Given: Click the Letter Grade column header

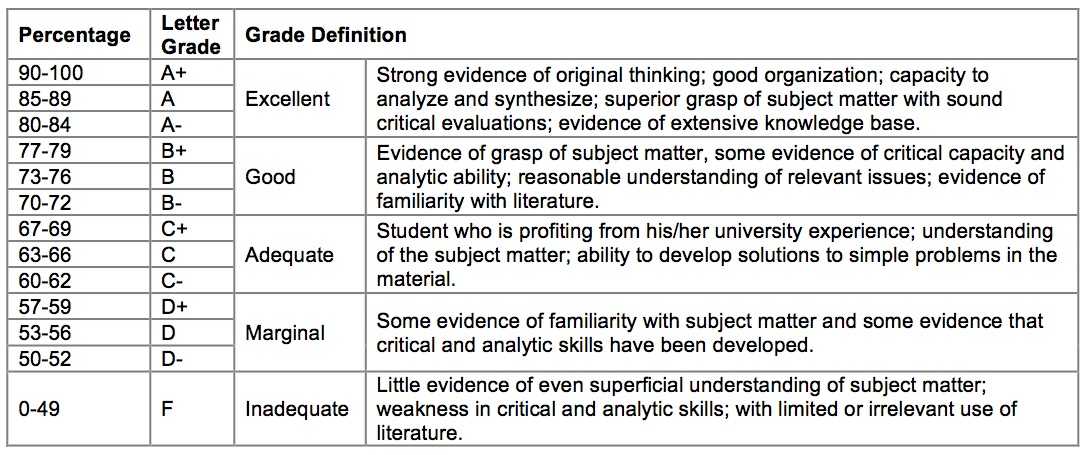Looking at the screenshot, I should tap(193, 35).
